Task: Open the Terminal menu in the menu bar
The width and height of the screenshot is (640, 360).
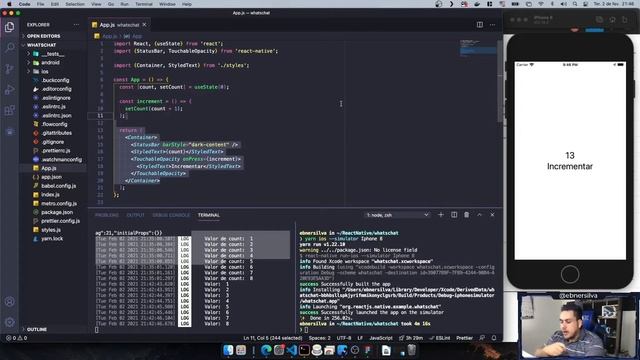Action: tap(144, 4)
